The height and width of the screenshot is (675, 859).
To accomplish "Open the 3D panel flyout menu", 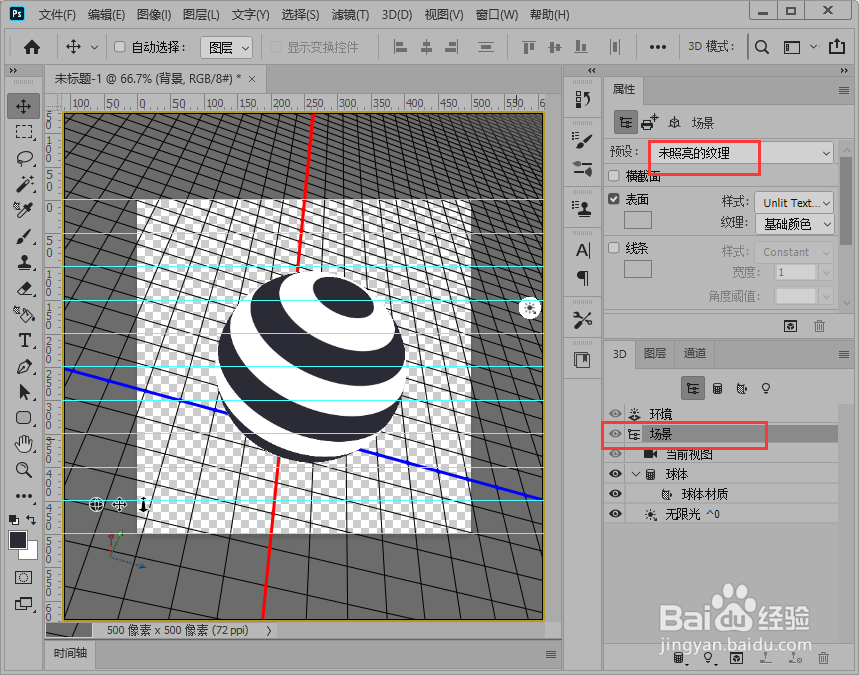I will point(844,354).
